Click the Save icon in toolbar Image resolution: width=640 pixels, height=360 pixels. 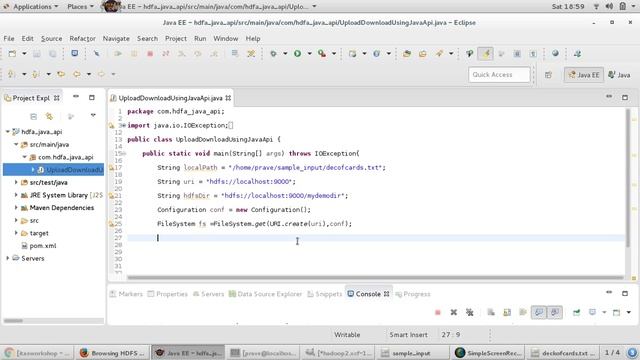pos(37,53)
